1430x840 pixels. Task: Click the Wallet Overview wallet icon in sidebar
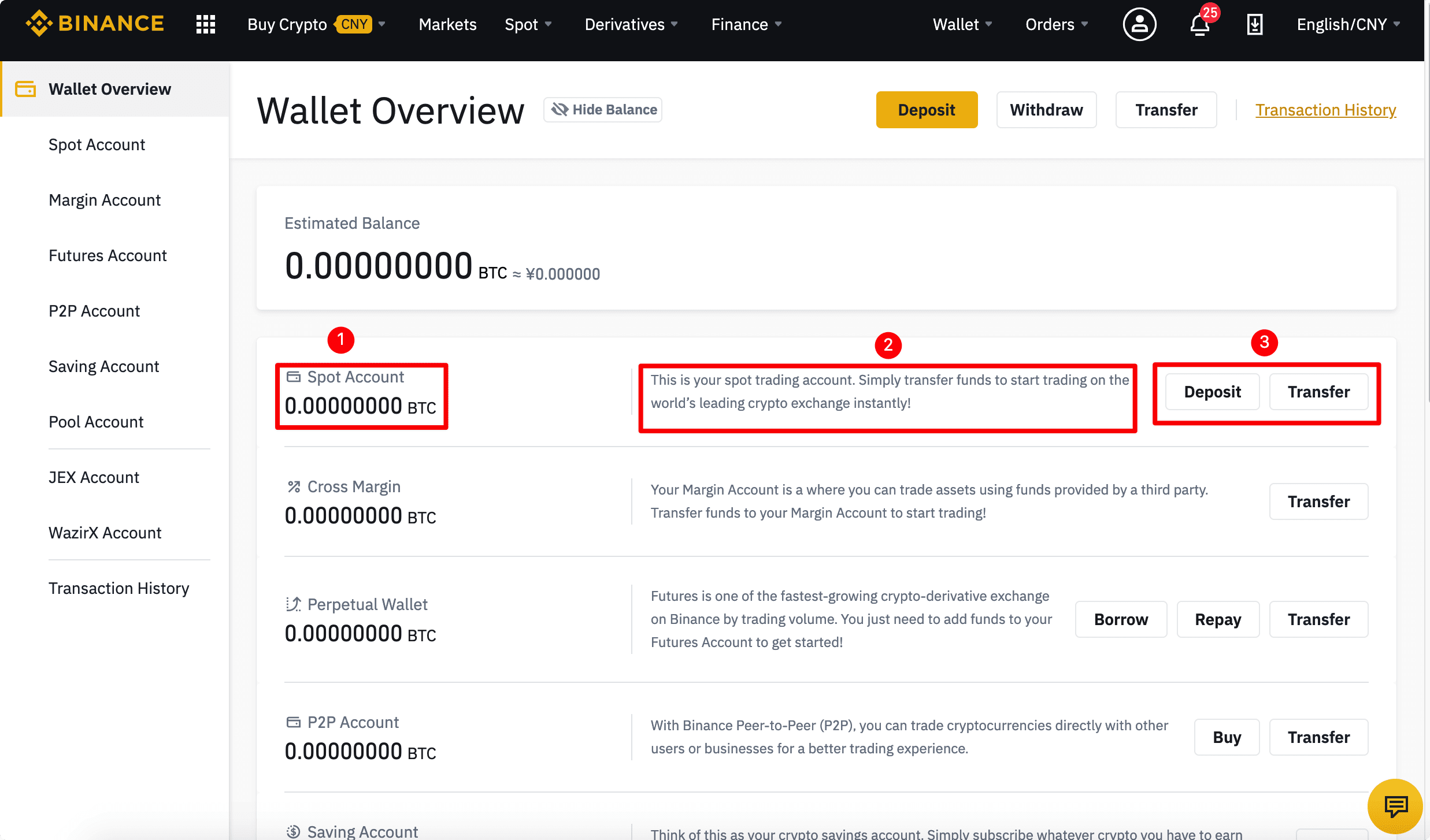tap(25, 89)
